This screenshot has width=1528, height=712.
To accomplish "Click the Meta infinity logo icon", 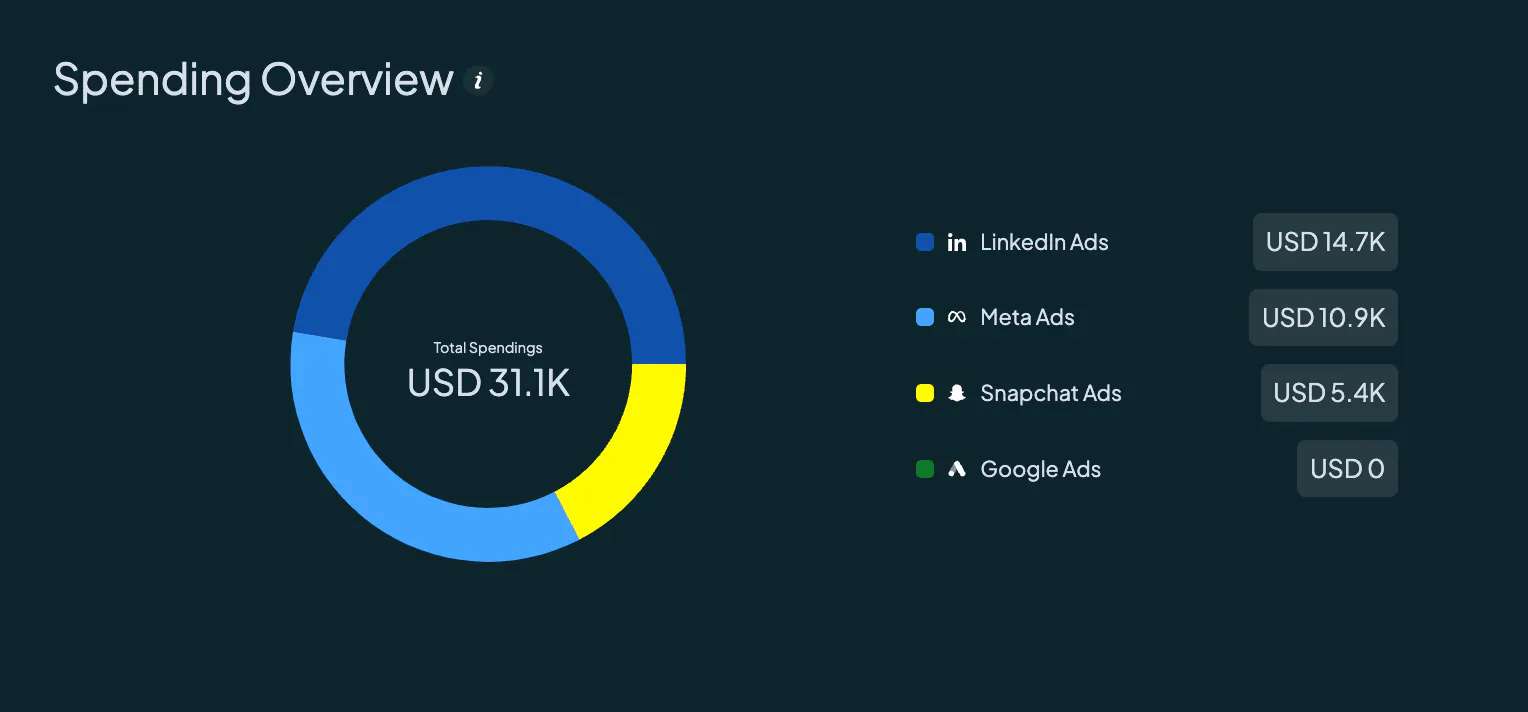I will pyautogui.click(x=957, y=318).
